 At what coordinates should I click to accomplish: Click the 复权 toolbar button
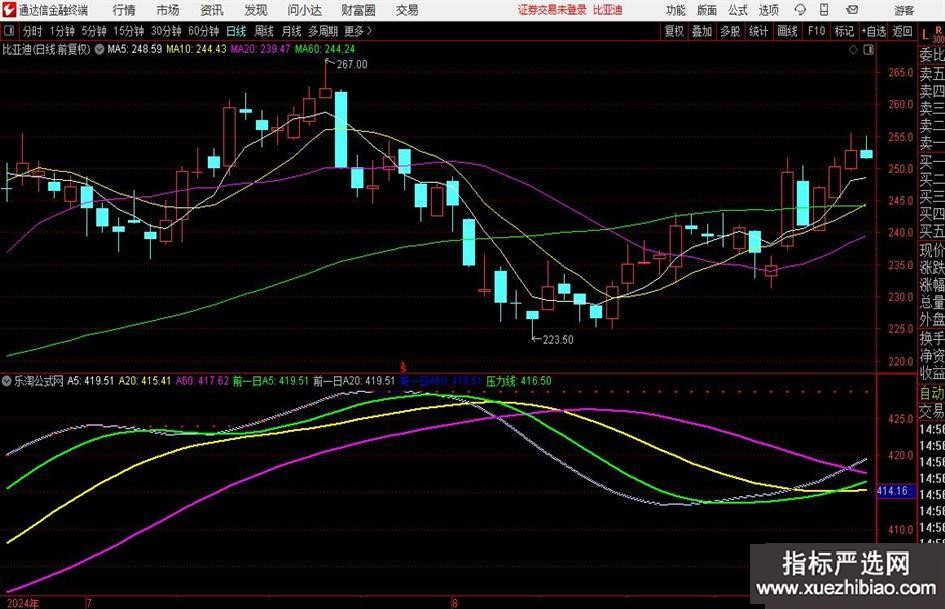pos(674,31)
